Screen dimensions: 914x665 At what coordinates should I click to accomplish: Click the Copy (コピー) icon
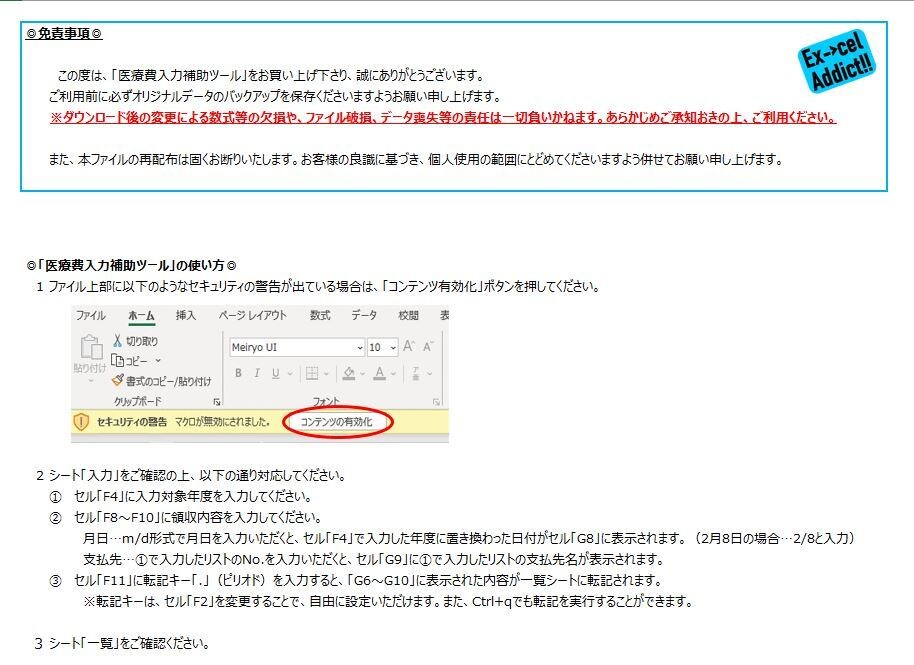click(x=117, y=361)
